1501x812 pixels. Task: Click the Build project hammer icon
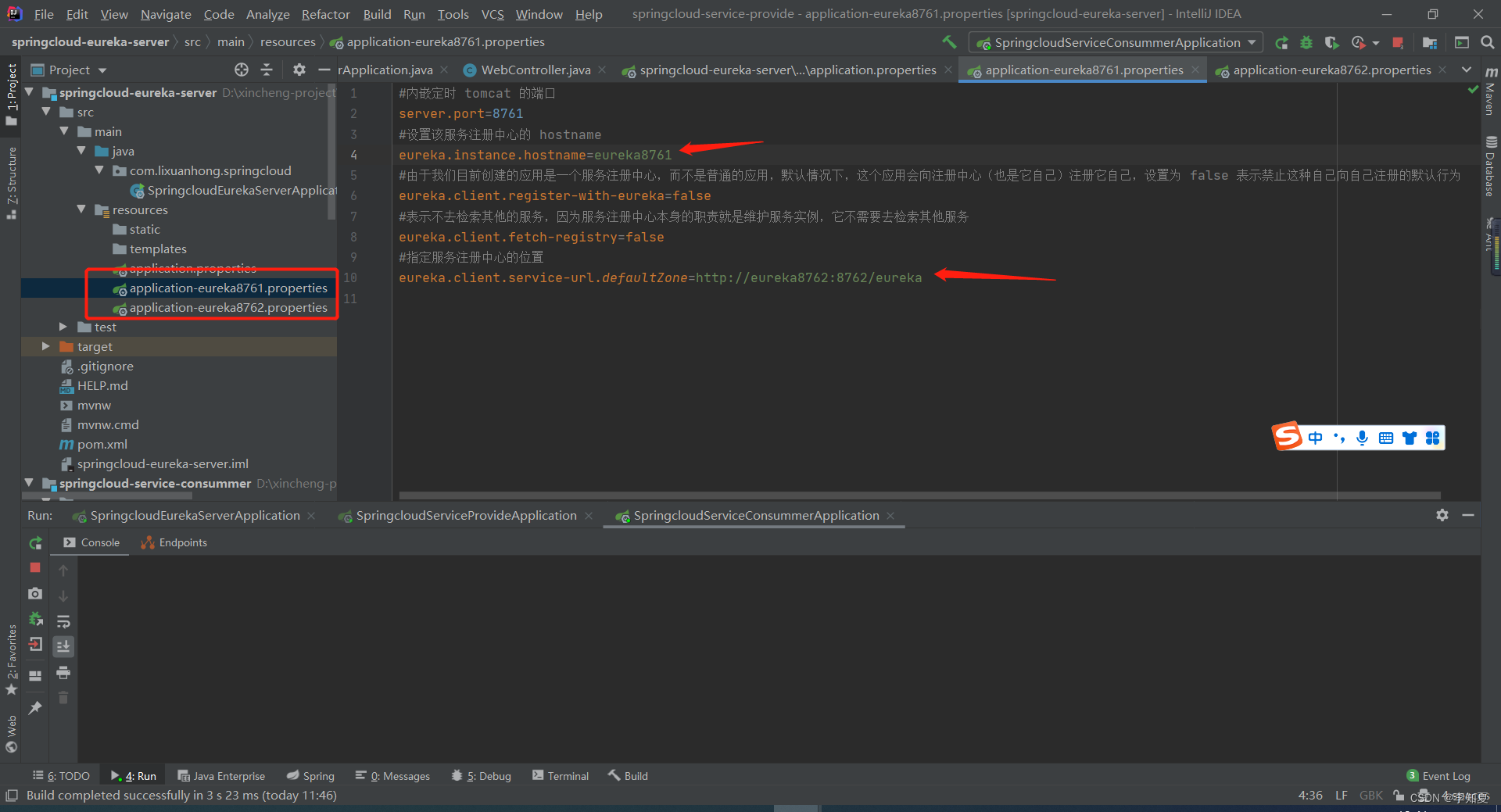click(949, 42)
